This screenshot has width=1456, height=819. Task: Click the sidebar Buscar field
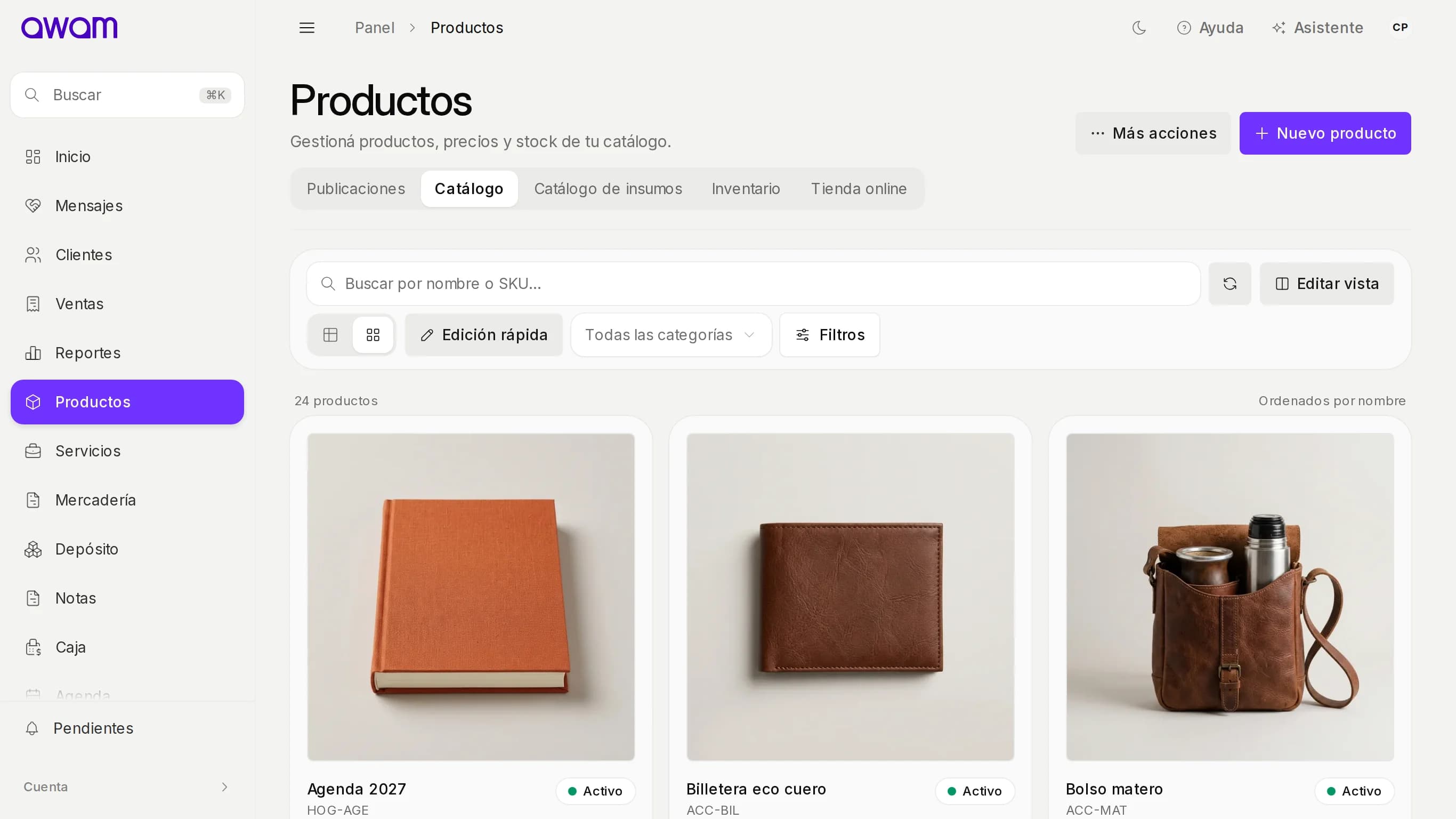pyautogui.click(x=127, y=95)
